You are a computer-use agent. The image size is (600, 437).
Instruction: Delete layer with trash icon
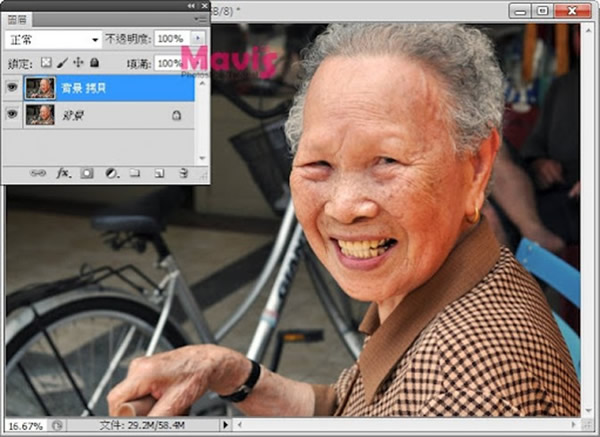click(x=183, y=173)
